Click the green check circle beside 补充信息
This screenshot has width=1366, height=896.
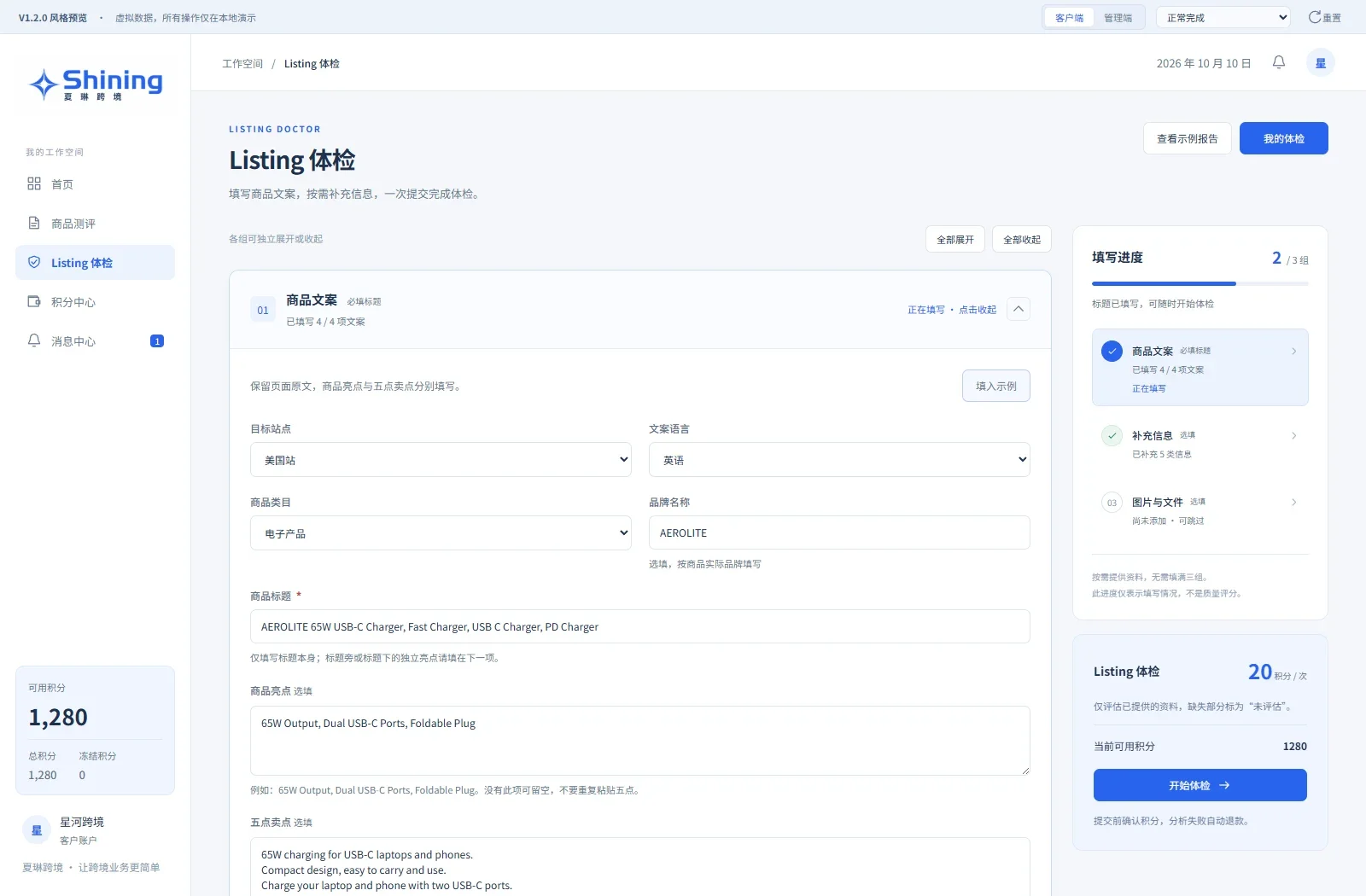1112,435
